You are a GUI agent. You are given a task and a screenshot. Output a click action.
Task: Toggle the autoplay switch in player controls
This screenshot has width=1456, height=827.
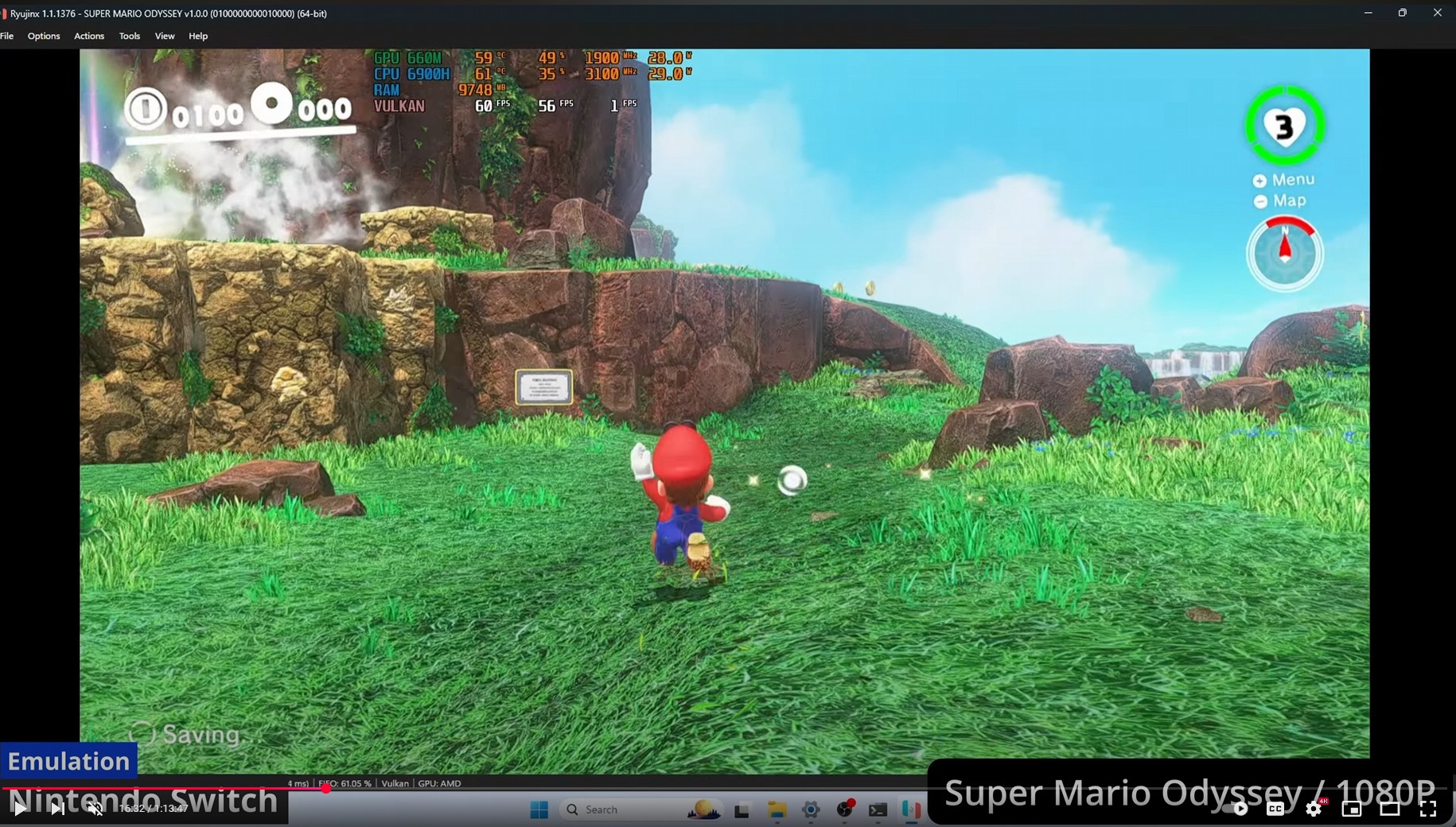(1236, 809)
